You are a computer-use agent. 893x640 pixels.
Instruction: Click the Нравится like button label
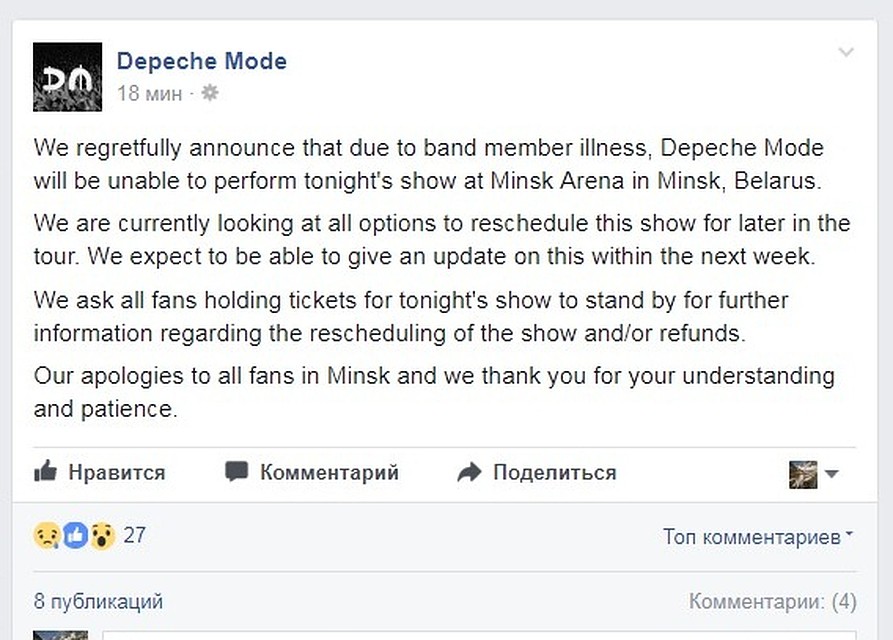[x=117, y=473]
